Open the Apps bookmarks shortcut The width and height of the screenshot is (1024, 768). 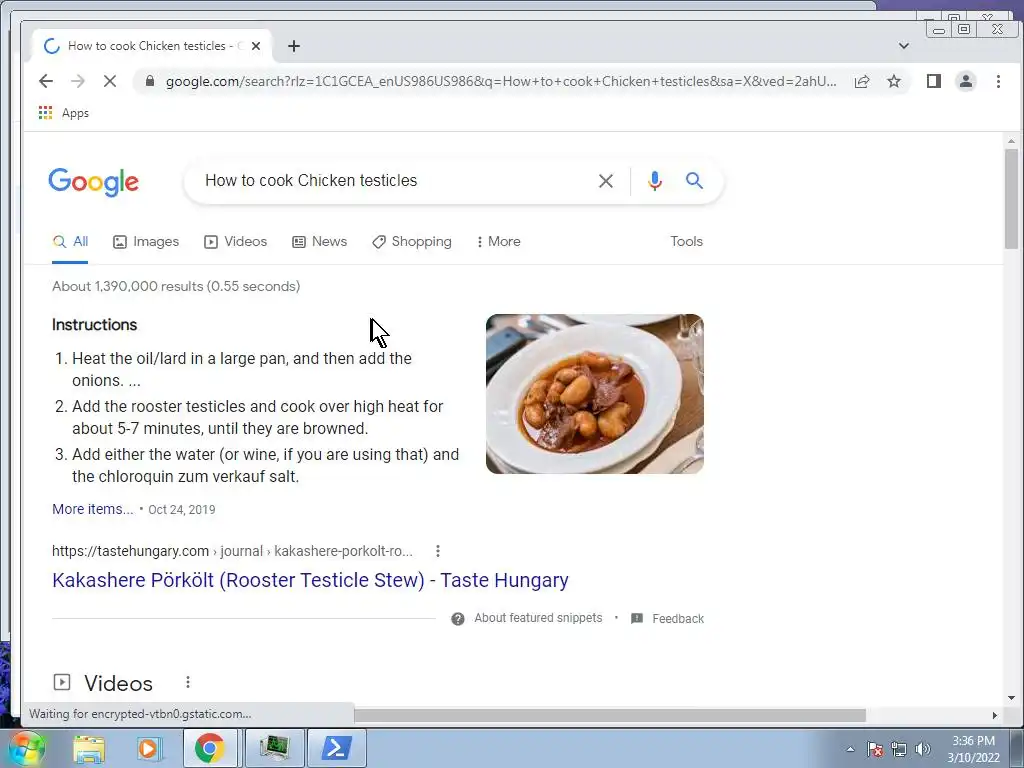click(63, 113)
